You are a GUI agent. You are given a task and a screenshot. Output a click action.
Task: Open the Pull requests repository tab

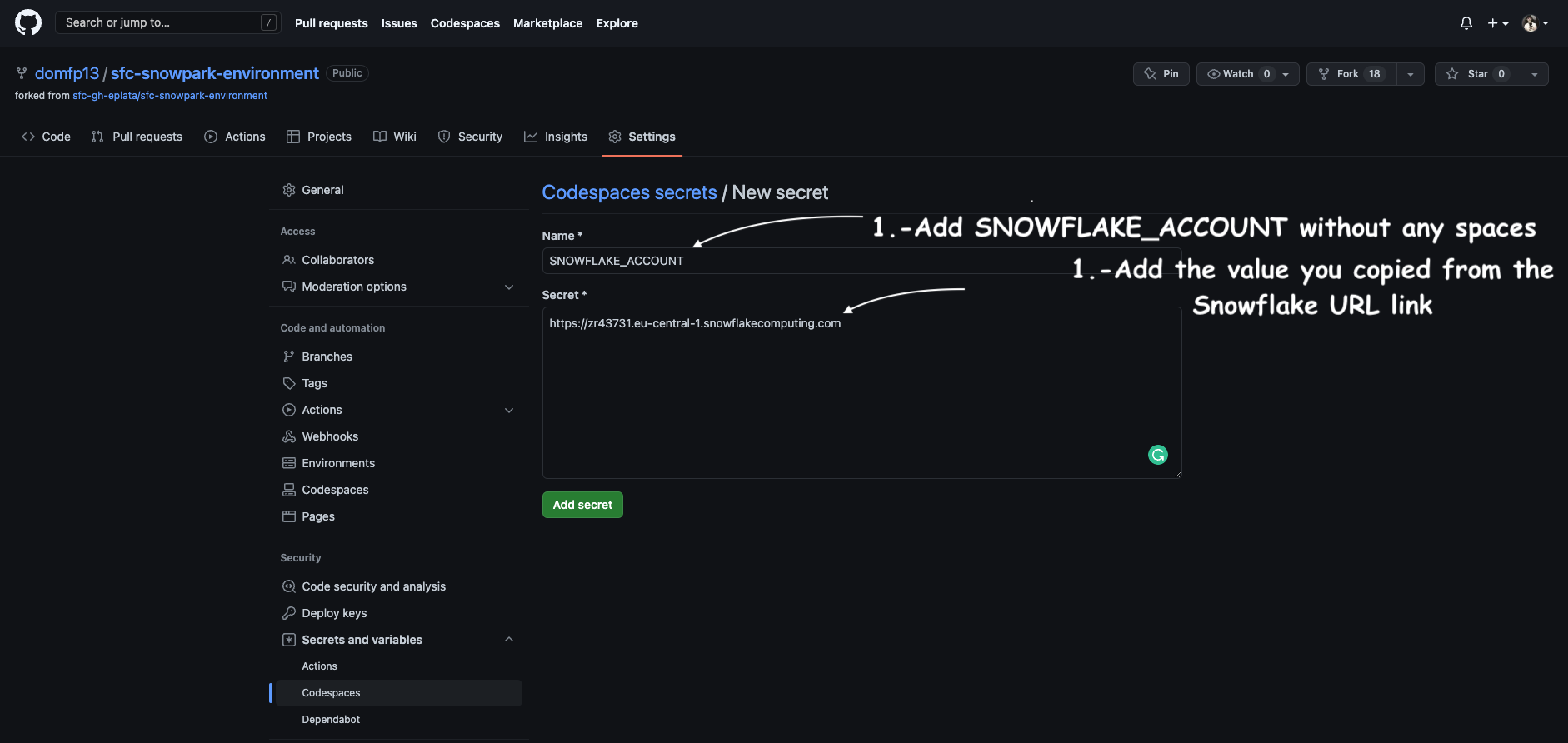[137, 137]
